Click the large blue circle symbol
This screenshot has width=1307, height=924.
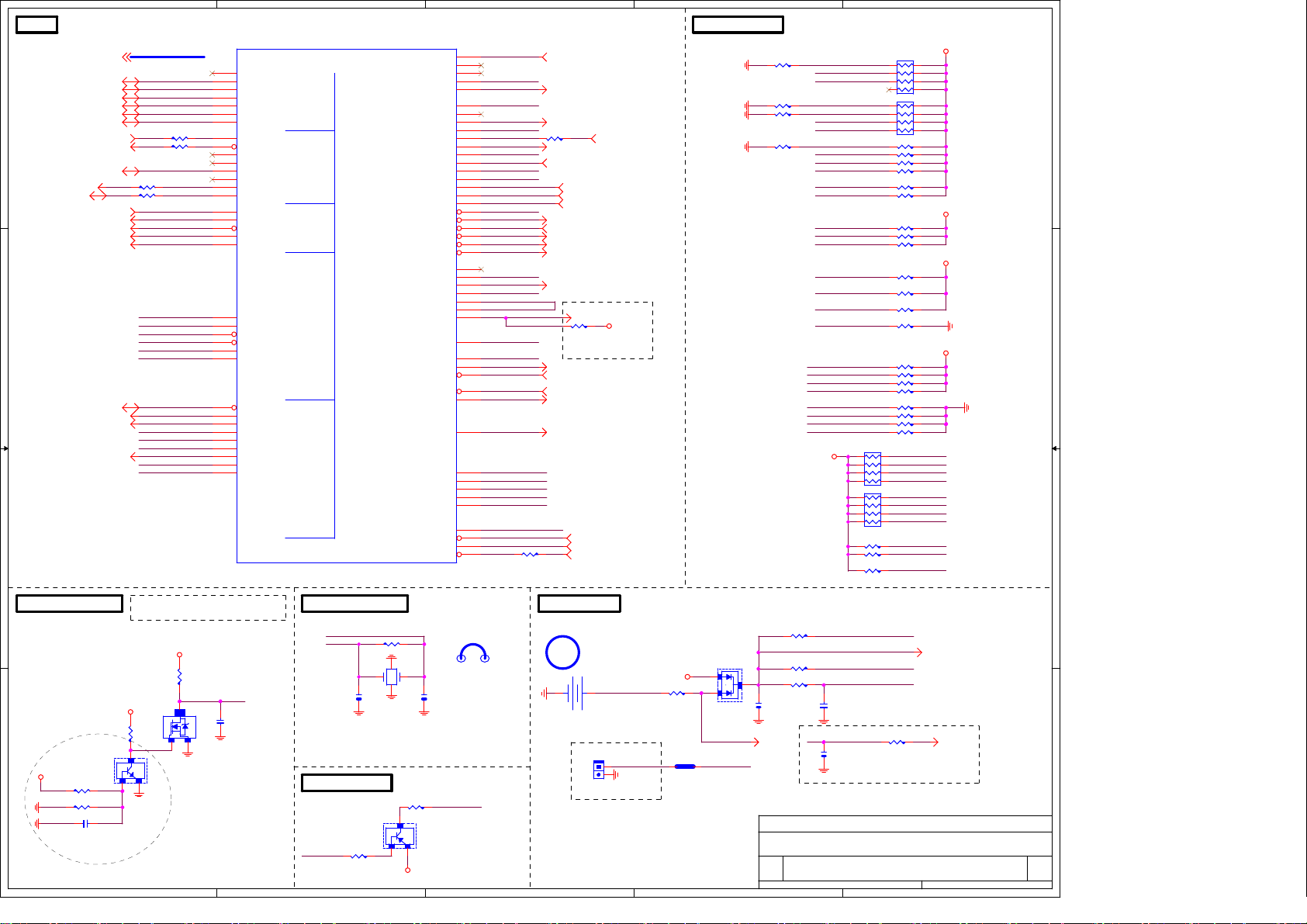(x=562, y=652)
